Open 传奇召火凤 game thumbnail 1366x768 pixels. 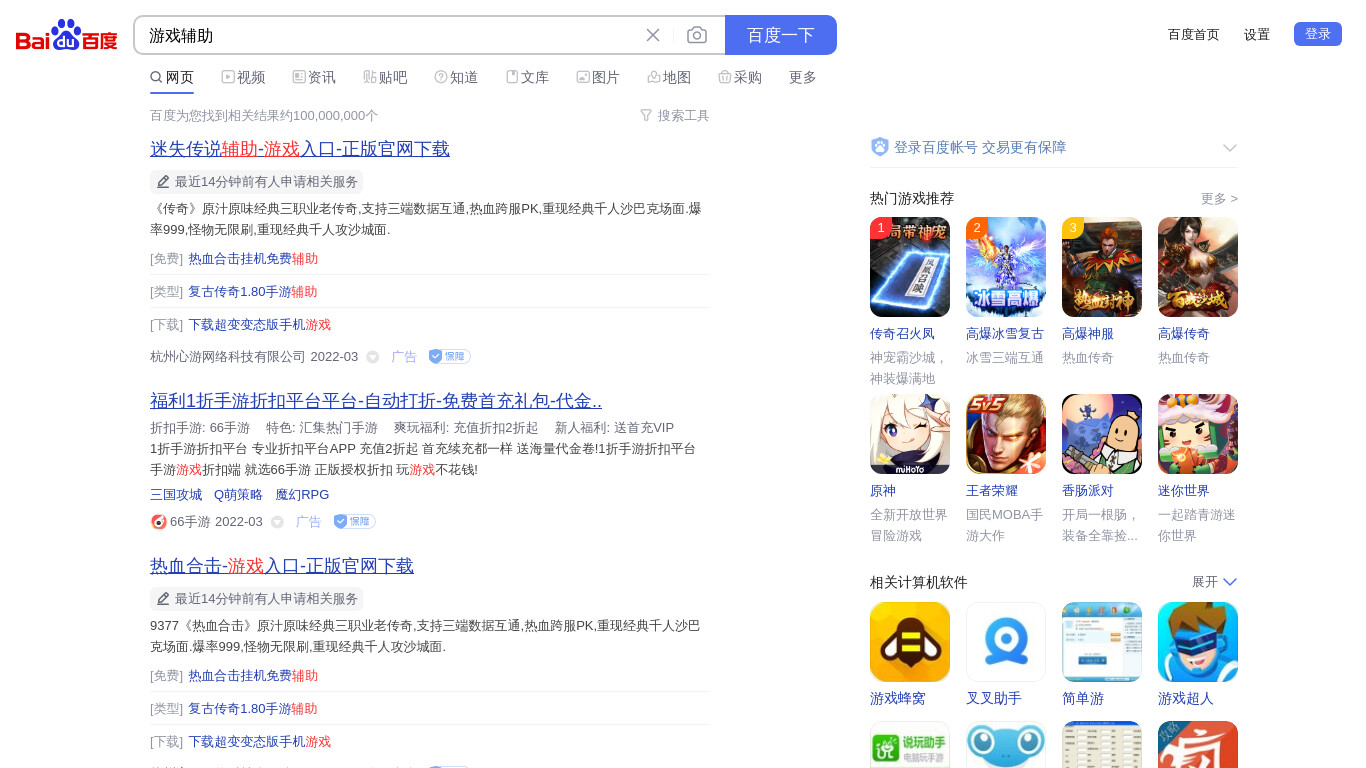(910, 267)
